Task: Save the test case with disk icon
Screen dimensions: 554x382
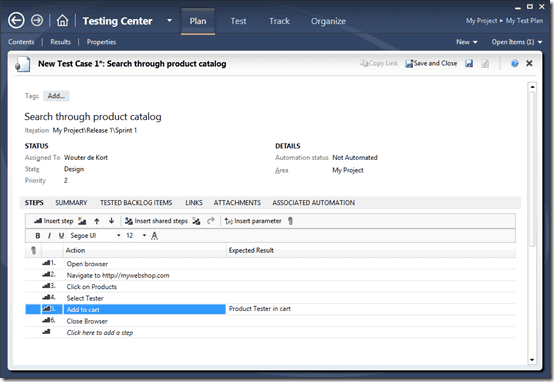Action: (469, 64)
